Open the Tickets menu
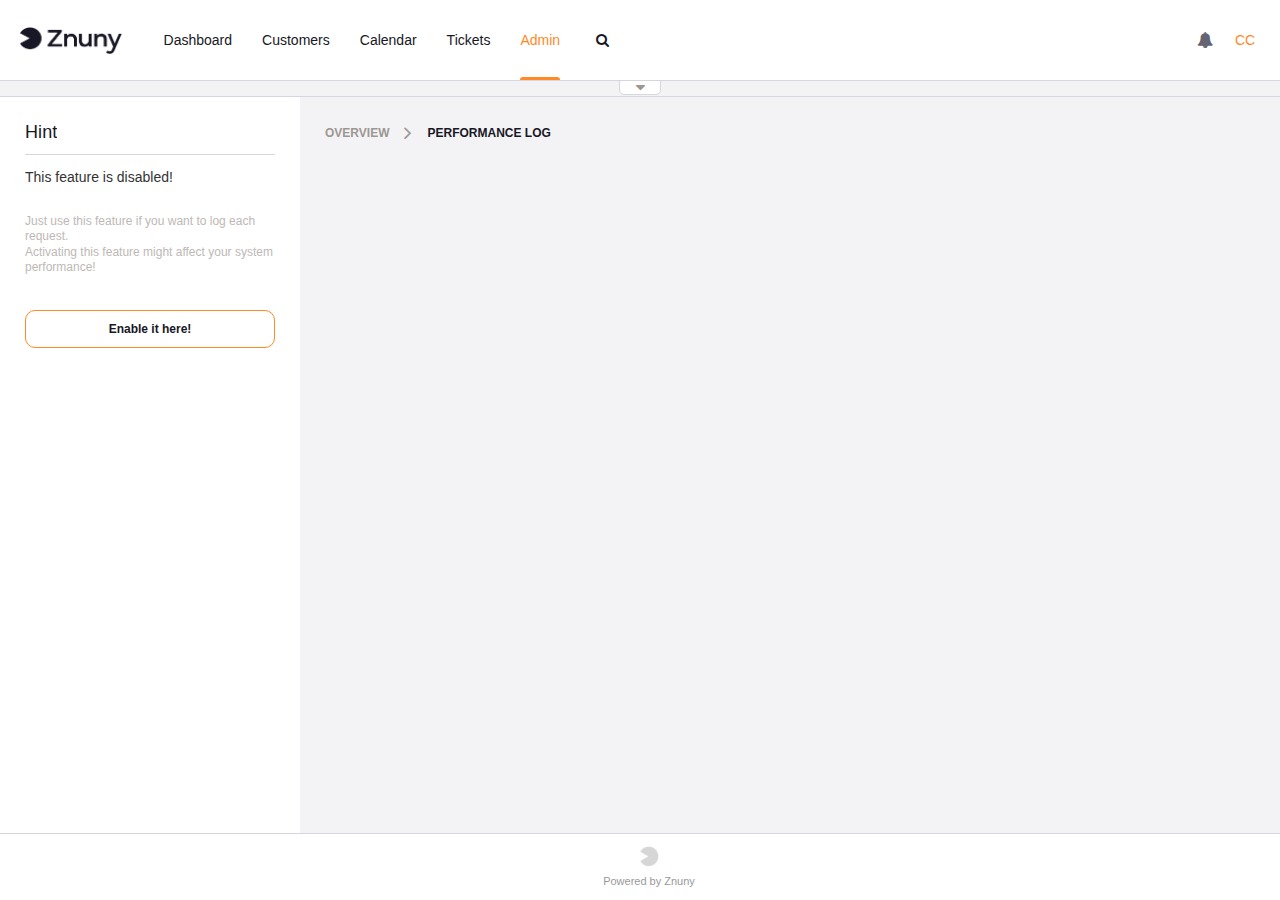1280x900 pixels. click(x=468, y=40)
